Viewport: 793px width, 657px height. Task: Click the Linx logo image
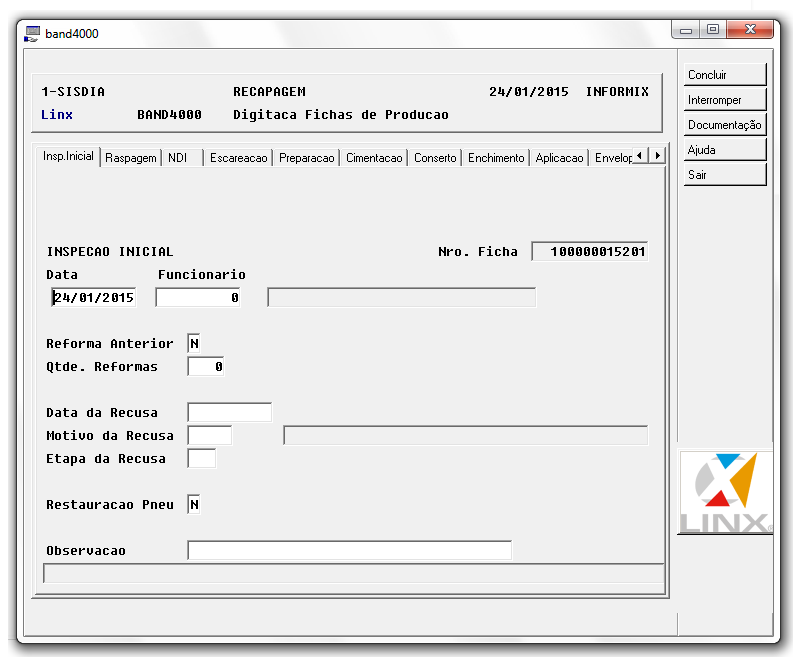pos(725,492)
